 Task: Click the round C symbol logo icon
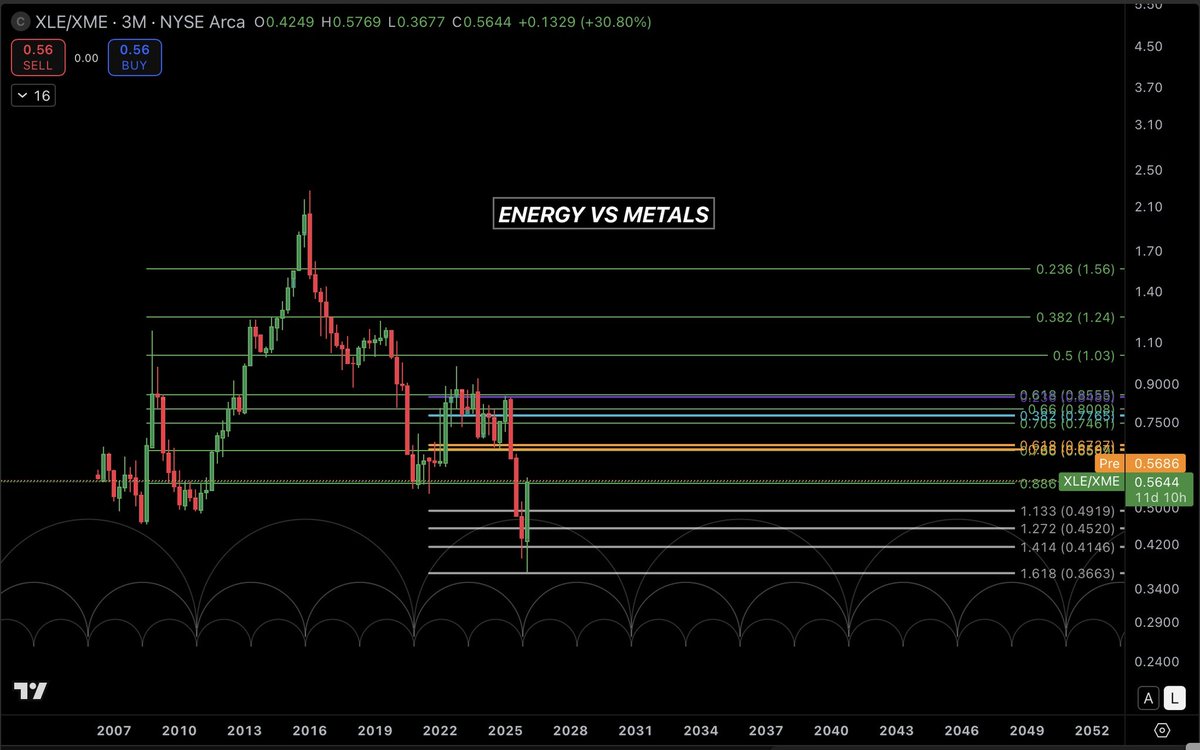click(22, 22)
